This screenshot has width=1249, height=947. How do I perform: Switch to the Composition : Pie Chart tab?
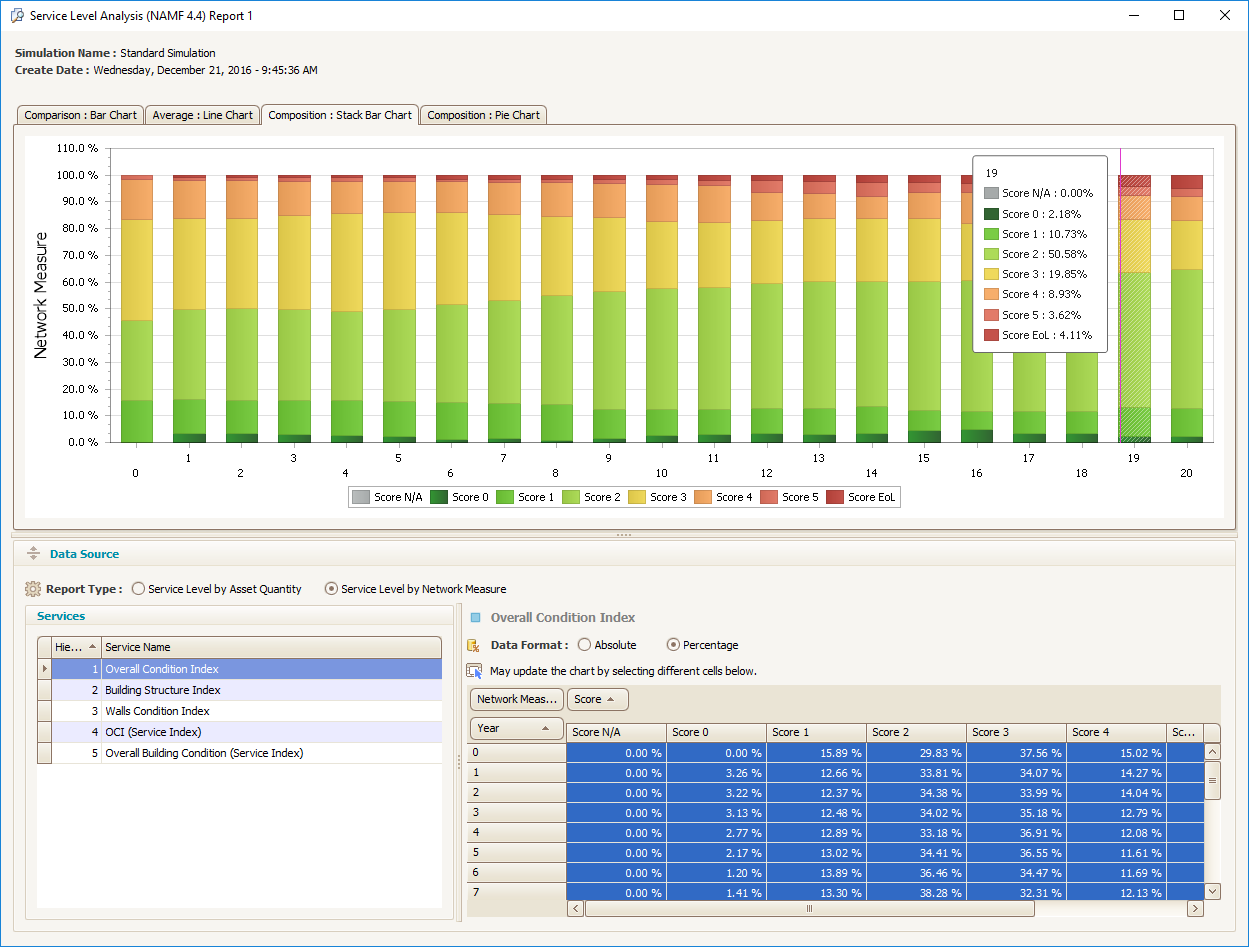coord(482,114)
